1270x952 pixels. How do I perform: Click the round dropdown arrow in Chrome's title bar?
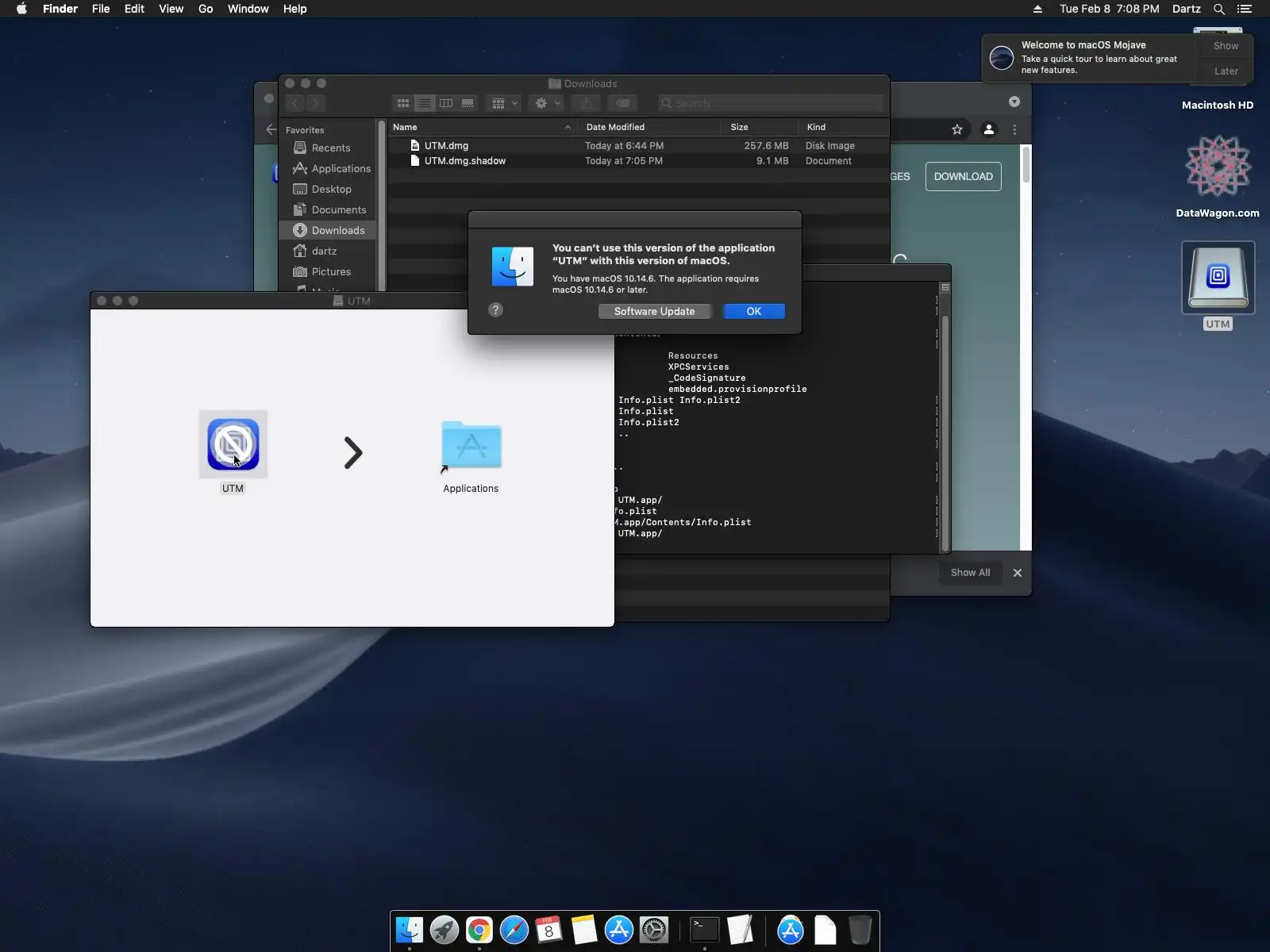[1014, 102]
